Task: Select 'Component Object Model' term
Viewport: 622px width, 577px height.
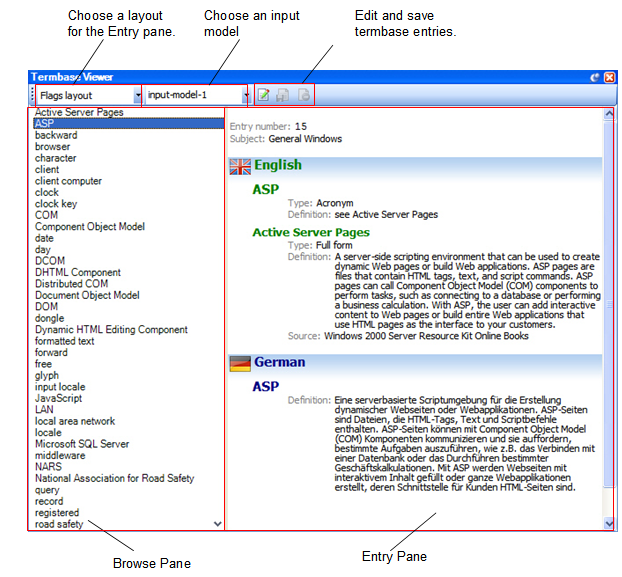Action: pos(90,227)
